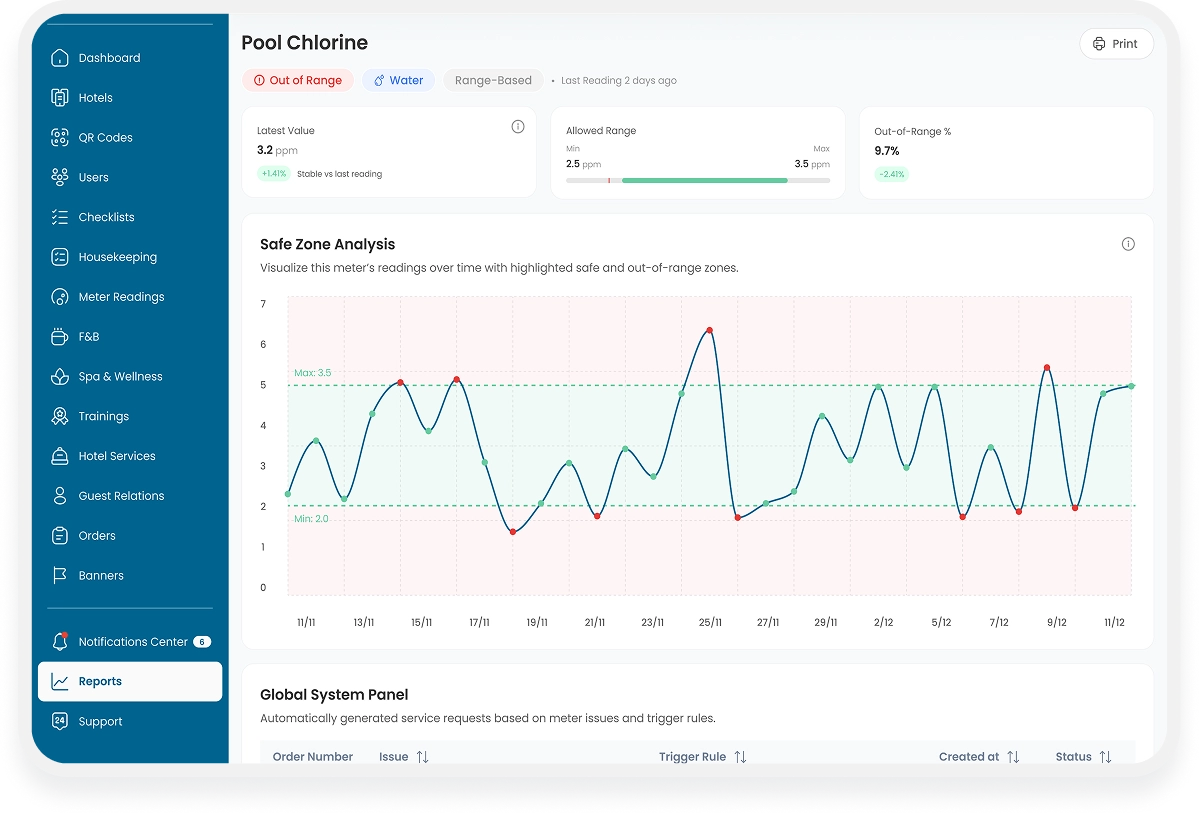The image size is (1199, 813).
Task: Click the Safe Zone Analysis info icon
Action: point(1128,244)
